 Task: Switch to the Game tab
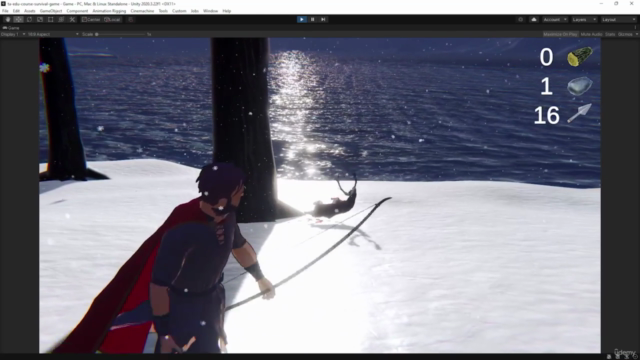(x=11, y=28)
